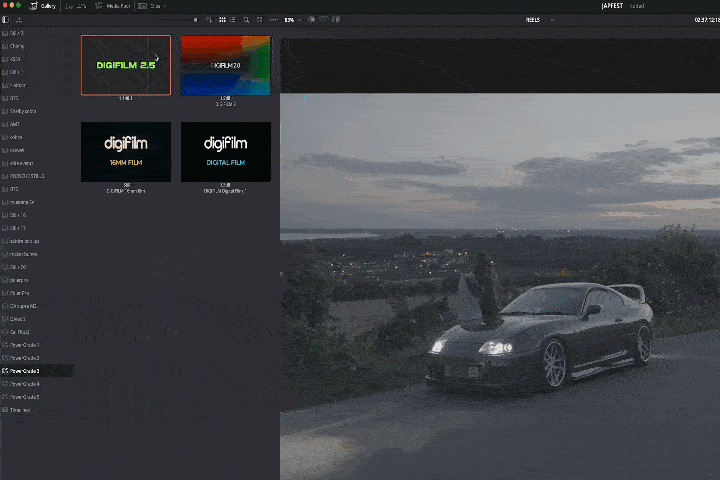Open the viewer zoom percentage dropdown
This screenshot has height=480, width=720.
[x=292, y=20]
